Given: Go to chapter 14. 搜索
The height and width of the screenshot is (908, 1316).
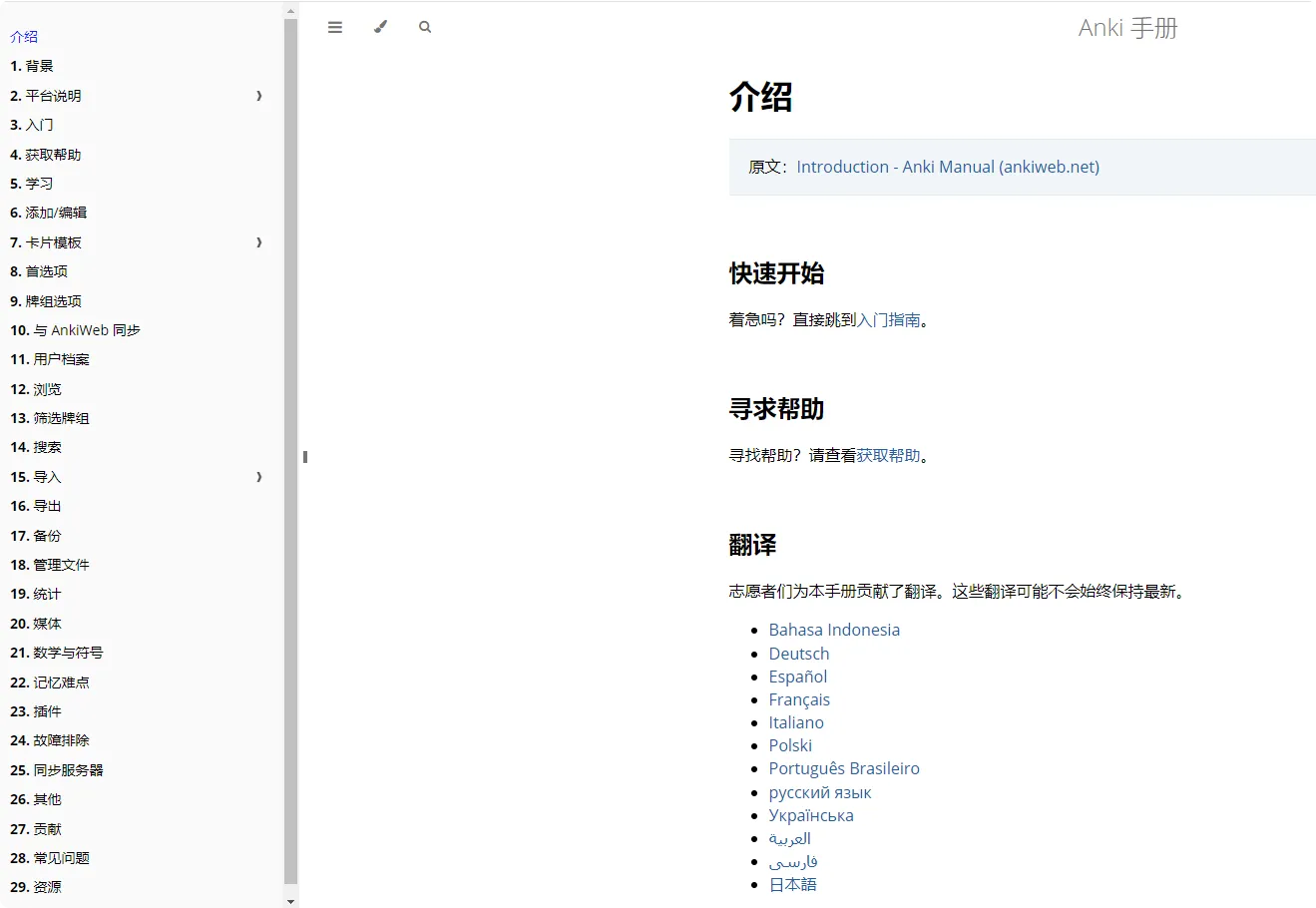Looking at the screenshot, I should tap(36, 447).
